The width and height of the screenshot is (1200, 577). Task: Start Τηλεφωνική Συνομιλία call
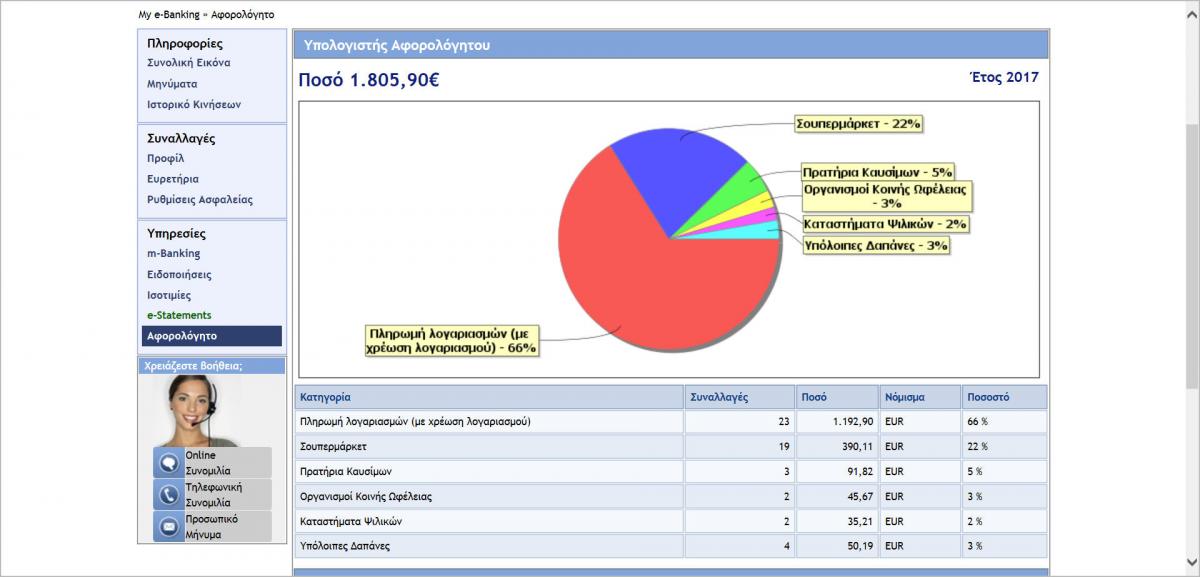(214, 495)
